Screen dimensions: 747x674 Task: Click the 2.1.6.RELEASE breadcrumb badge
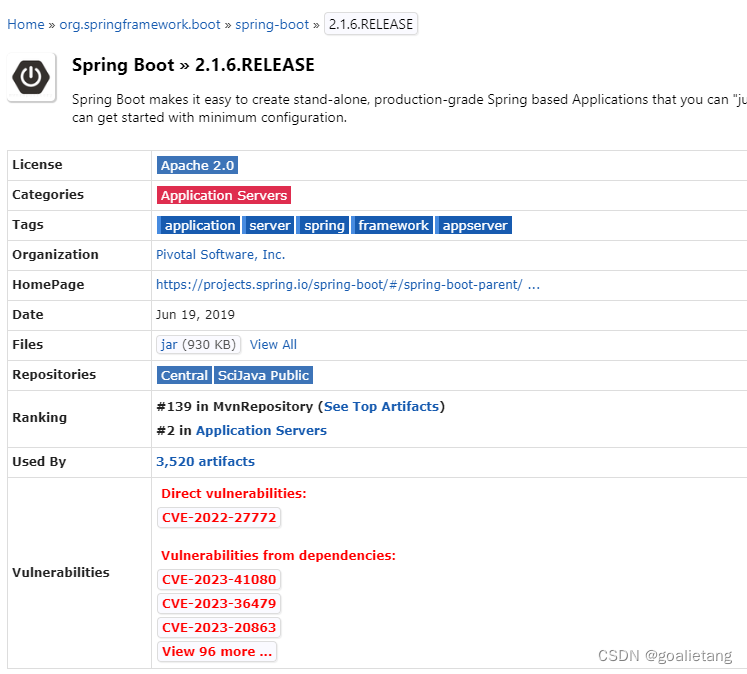tap(371, 24)
